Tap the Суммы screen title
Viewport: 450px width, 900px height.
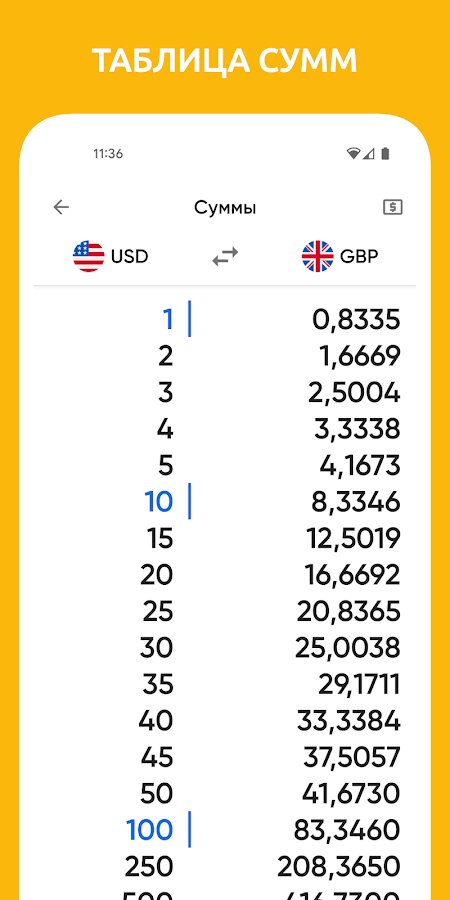[x=225, y=207]
